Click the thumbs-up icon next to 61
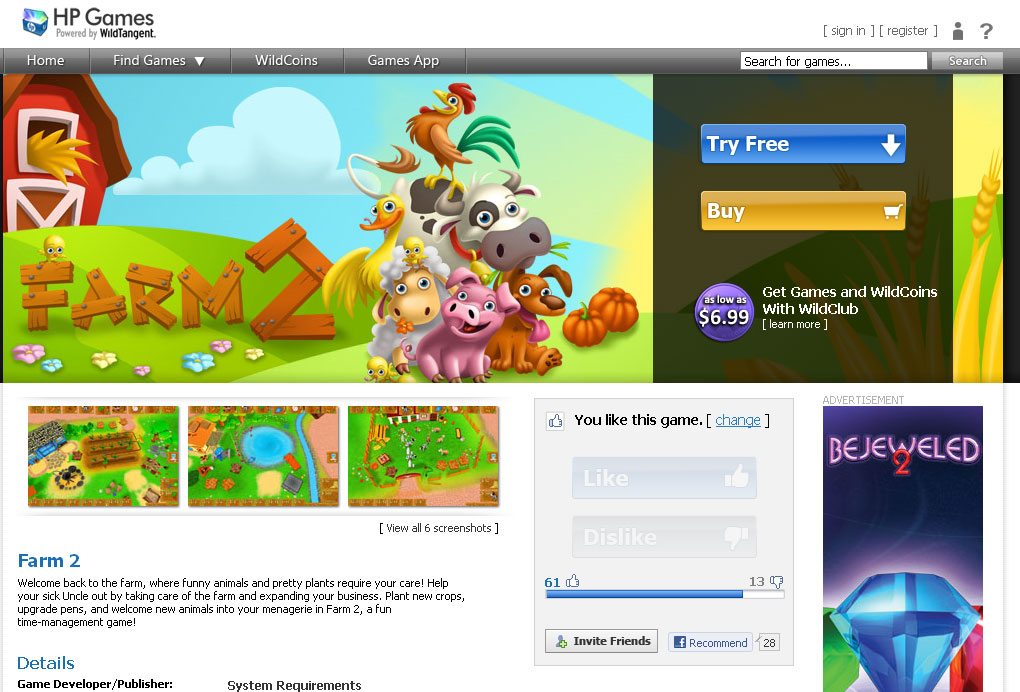The height and width of the screenshot is (692, 1020). tap(572, 581)
